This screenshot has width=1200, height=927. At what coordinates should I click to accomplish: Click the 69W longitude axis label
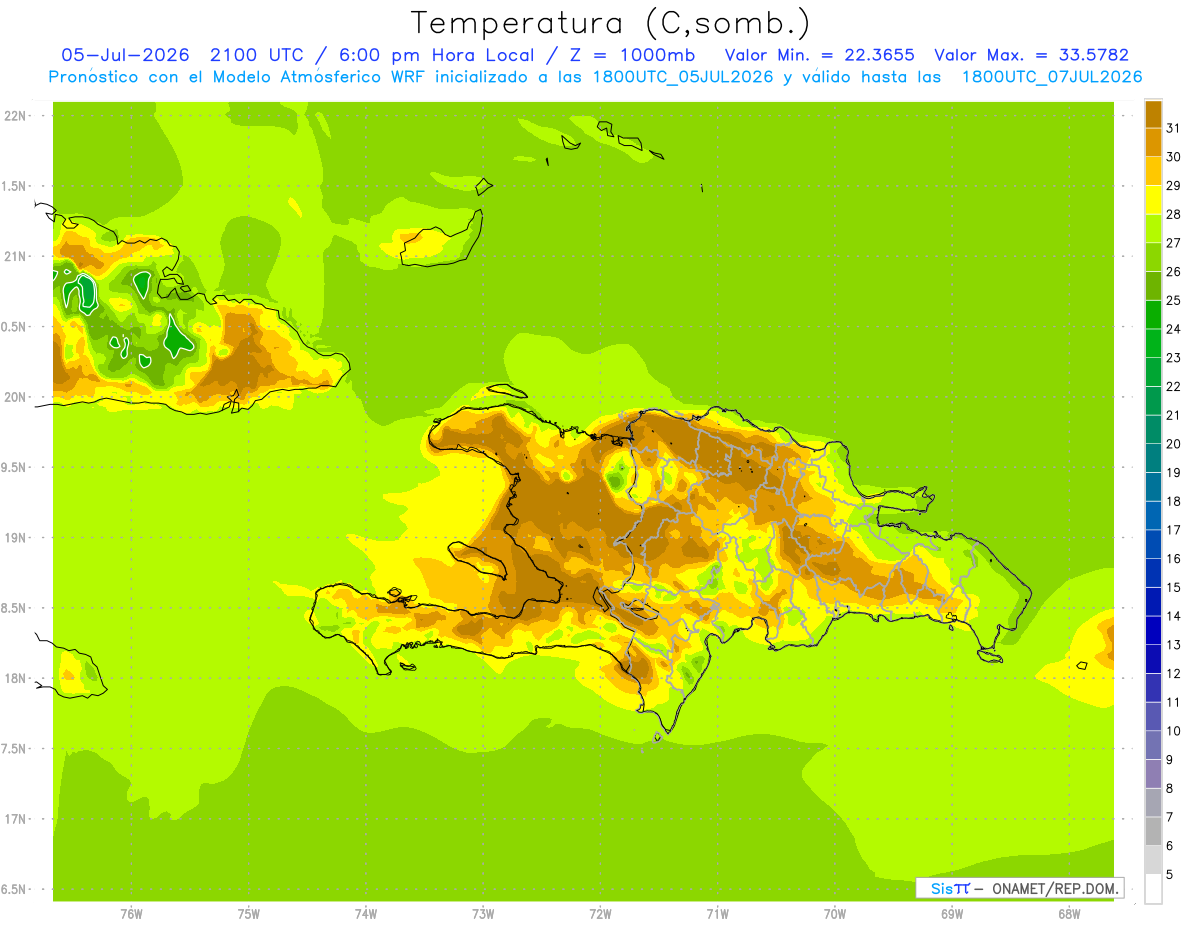coord(952,913)
